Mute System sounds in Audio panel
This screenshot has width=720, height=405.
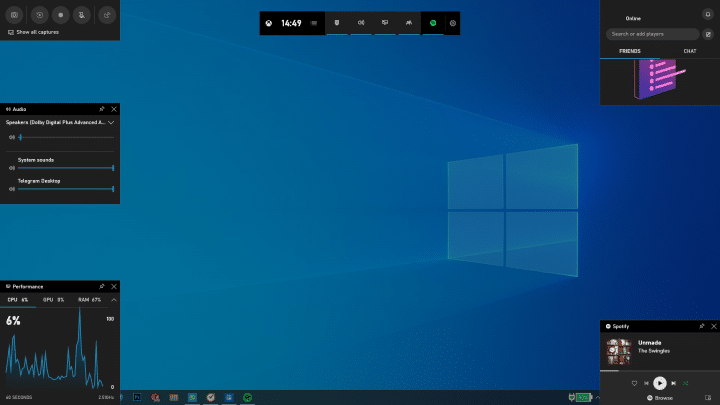(x=12, y=168)
